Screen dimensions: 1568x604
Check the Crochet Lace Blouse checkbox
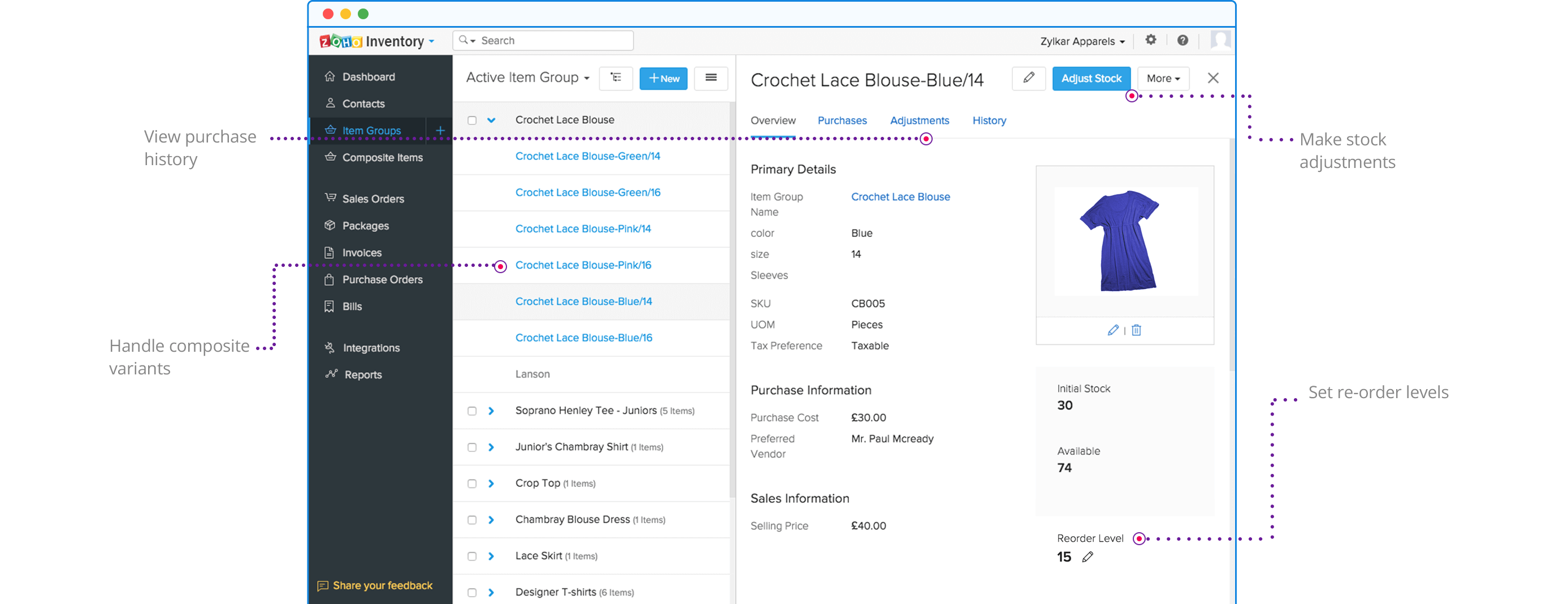pos(472,120)
